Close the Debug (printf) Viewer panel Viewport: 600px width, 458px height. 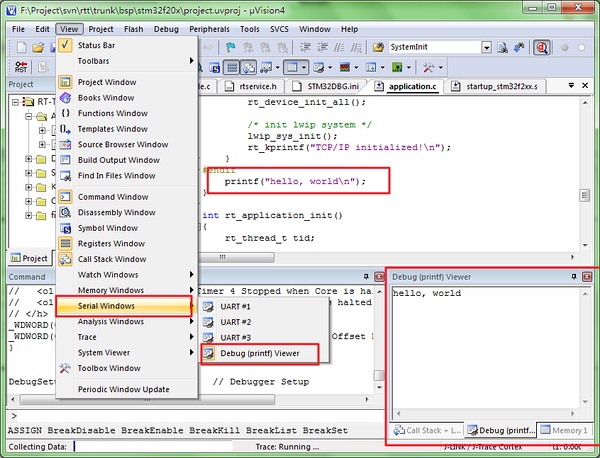pyautogui.click(x=587, y=275)
